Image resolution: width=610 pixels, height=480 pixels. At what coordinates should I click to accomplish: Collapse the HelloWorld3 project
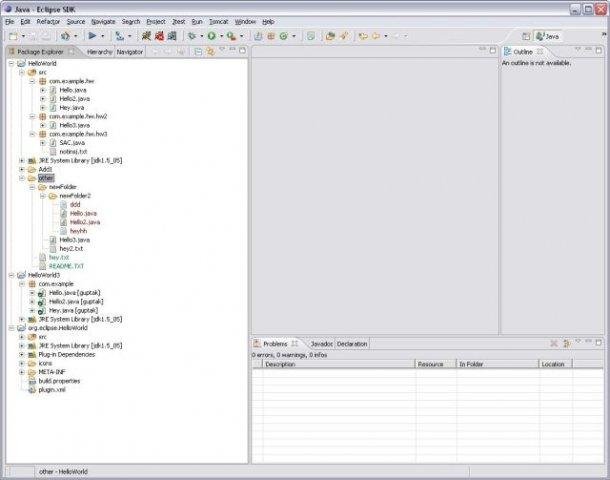tap(11, 275)
